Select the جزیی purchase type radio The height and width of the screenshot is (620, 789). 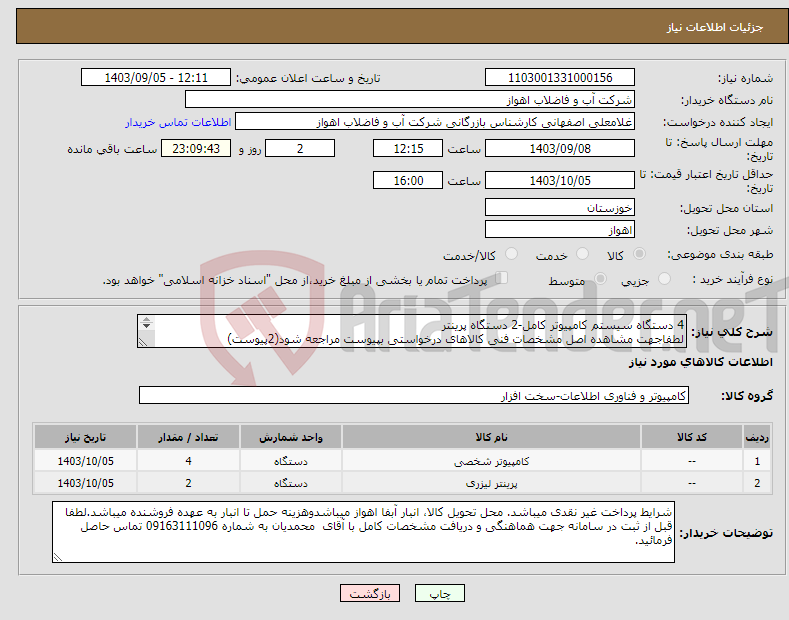point(664,278)
